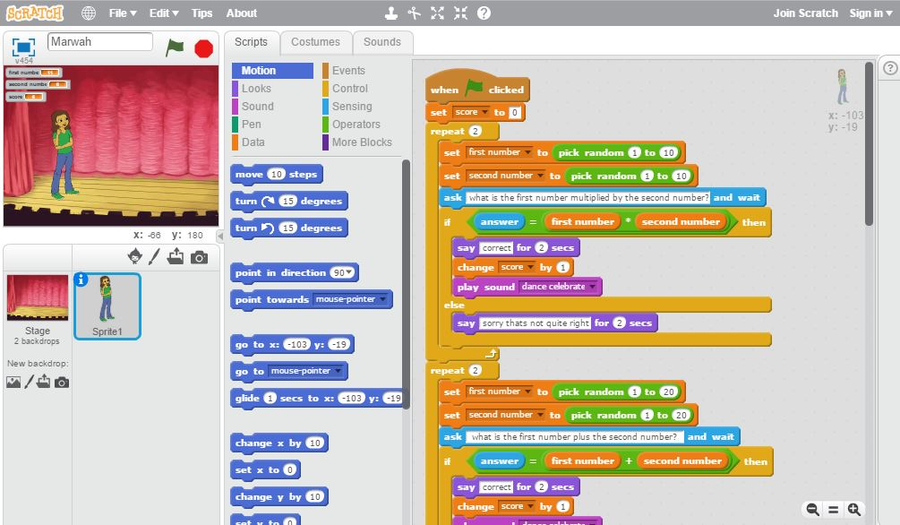Create new sprite from camera
This screenshot has height=525, width=900.
(199, 258)
